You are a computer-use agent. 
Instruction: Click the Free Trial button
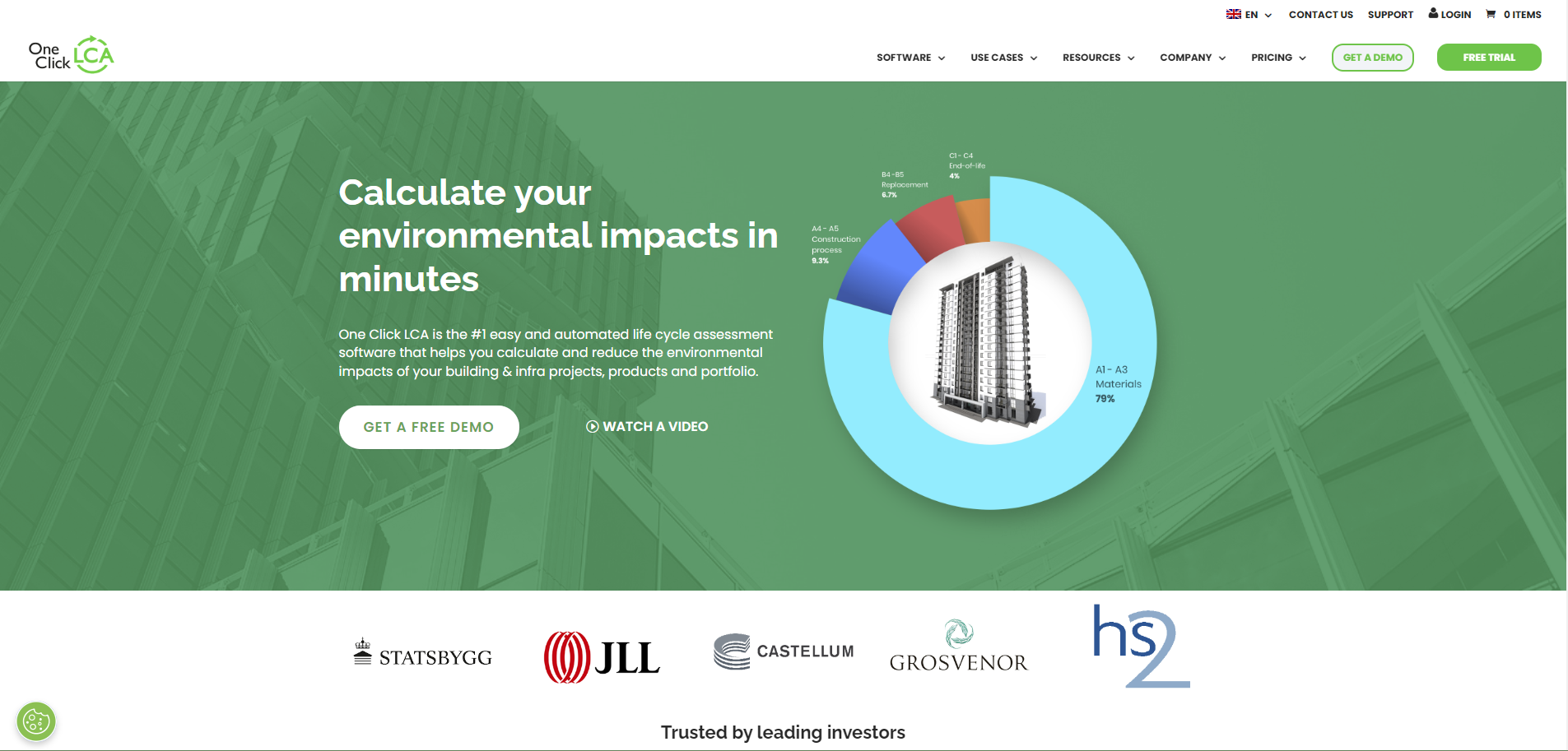tap(1489, 58)
